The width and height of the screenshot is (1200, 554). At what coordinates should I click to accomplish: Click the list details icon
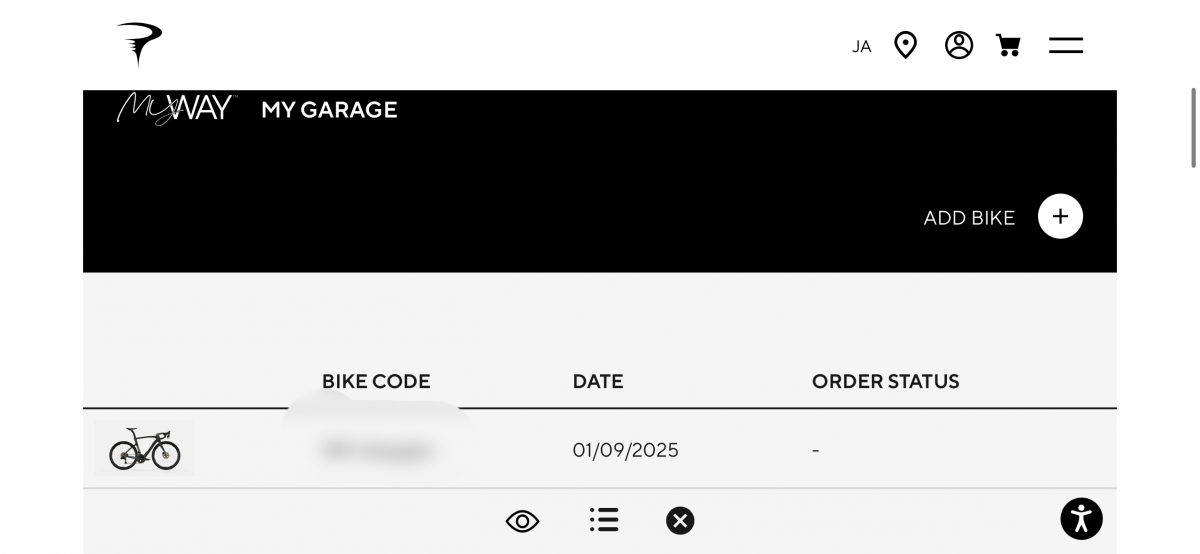tap(604, 520)
